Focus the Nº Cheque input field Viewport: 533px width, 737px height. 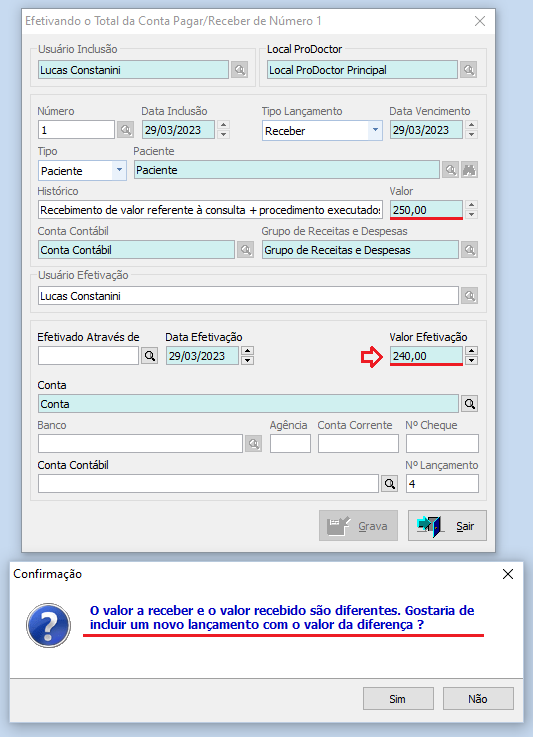click(442, 443)
